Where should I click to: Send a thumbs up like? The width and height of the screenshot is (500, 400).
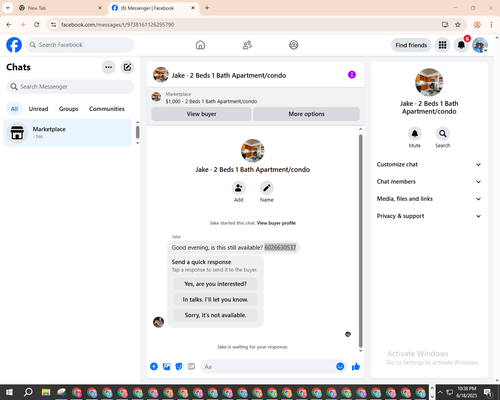coord(356,367)
